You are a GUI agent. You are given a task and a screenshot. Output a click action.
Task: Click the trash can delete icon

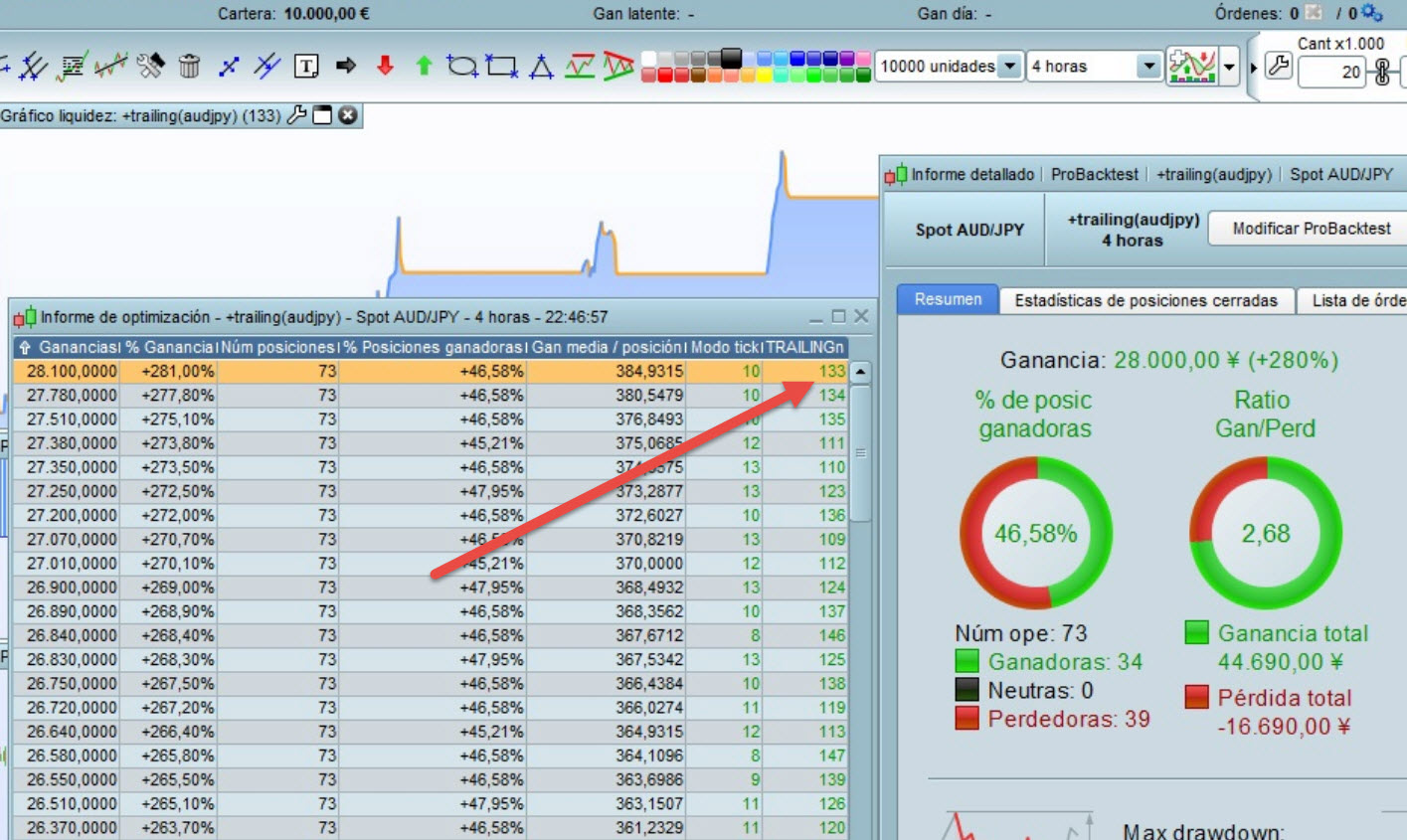pyautogui.click(x=189, y=67)
